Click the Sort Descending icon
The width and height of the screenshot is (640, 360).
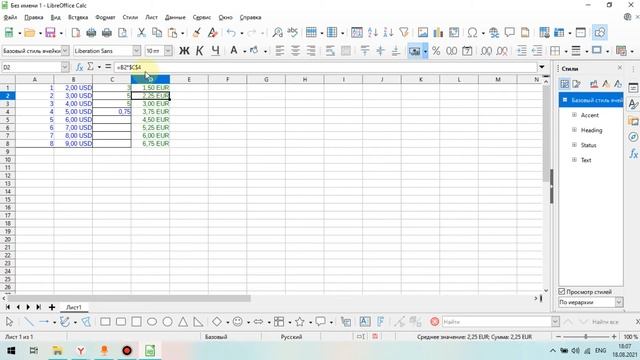388,33
